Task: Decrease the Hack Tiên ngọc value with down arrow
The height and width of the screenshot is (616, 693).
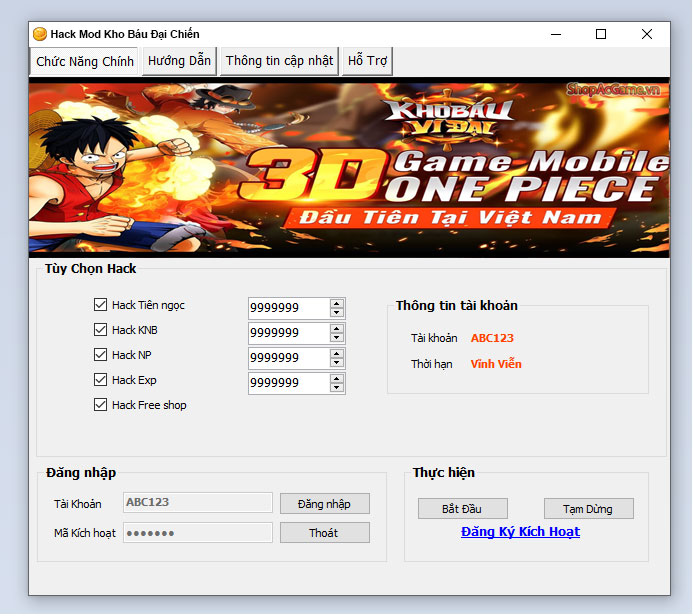Action: coord(337,312)
